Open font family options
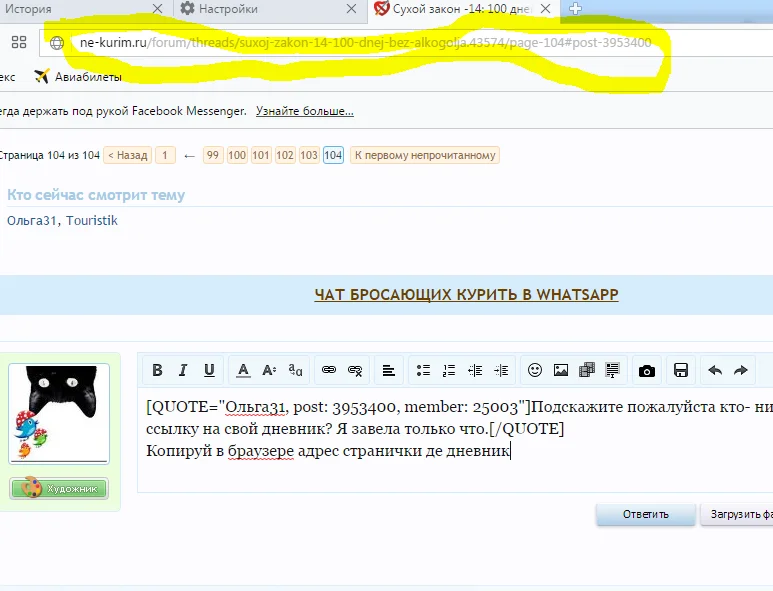The image size is (773, 591). tap(295, 370)
